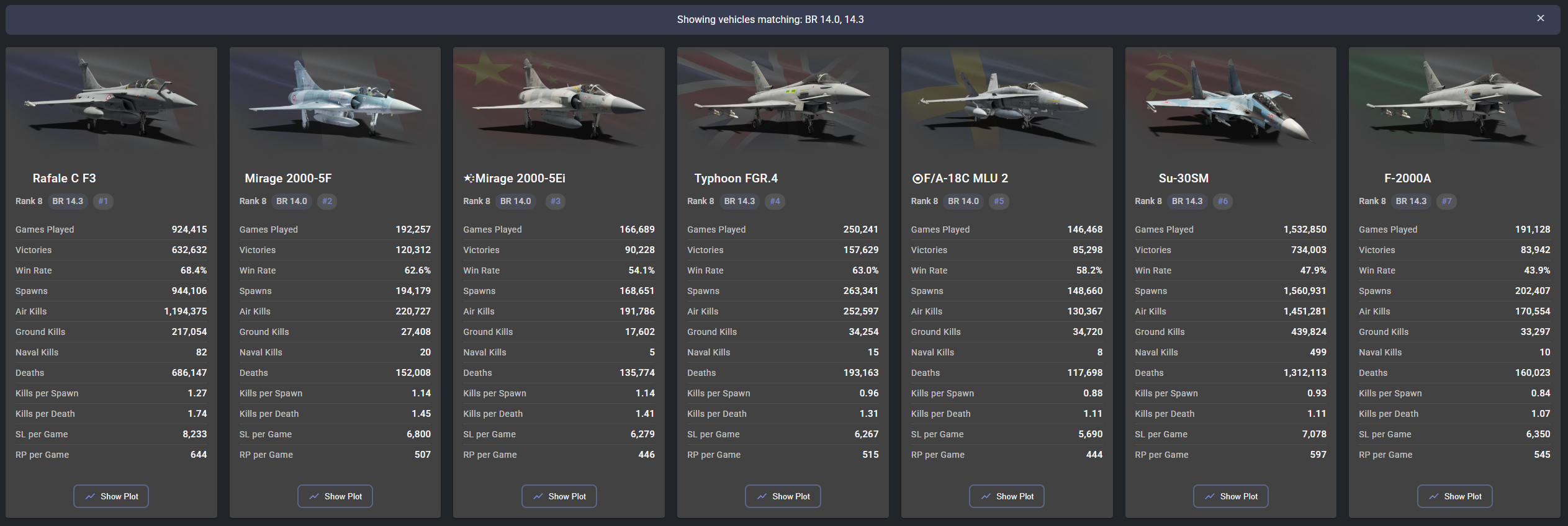Click Su-30SM Games Played value 1,532,850
1568x526 pixels.
click(1305, 230)
